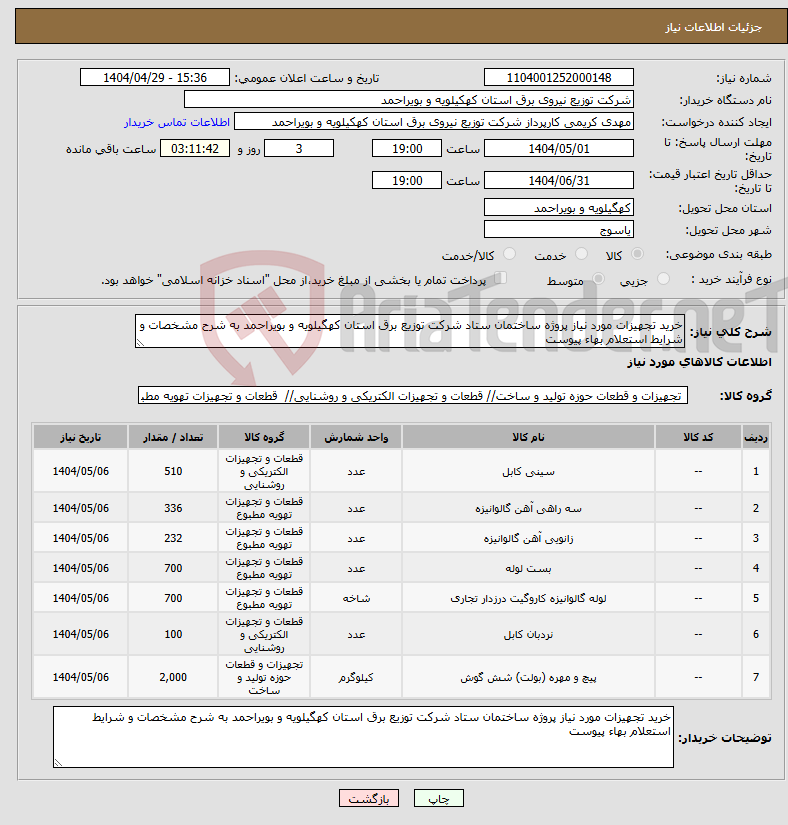Click the اطلاعات کالاهای مورد نیاز section heading
This screenshot has height=825, width=788.
coord(699,362)
